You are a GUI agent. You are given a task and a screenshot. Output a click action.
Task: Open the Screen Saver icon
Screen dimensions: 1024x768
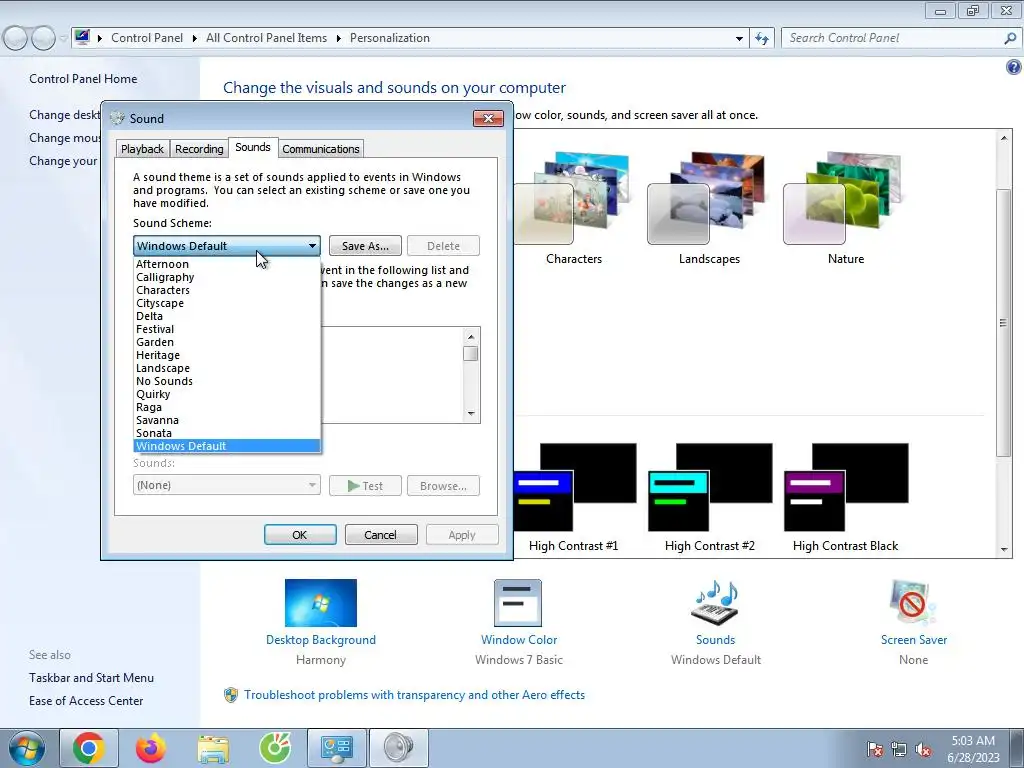(912, 603)
